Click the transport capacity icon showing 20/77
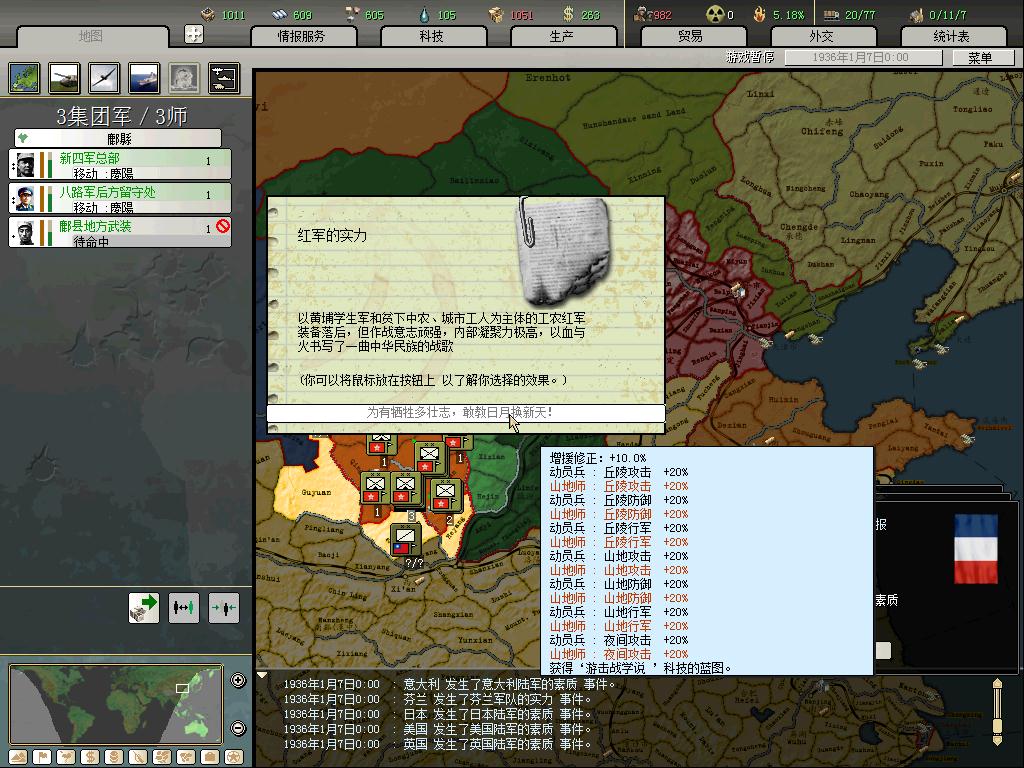This screenshot has width=1024, height=768. (x=831, y=14)
